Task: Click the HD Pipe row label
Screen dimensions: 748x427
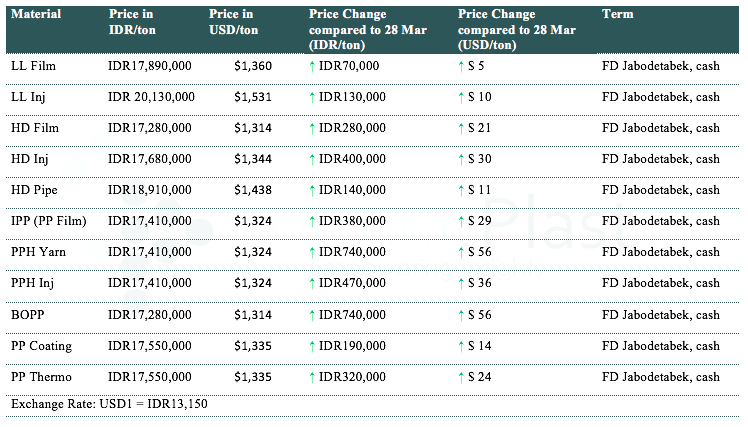Action: pos(35,190)
